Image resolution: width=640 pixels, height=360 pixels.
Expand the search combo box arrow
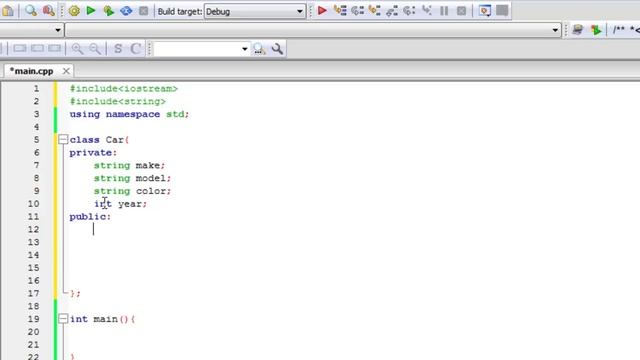pyautogui.click(x=244, y=49)
